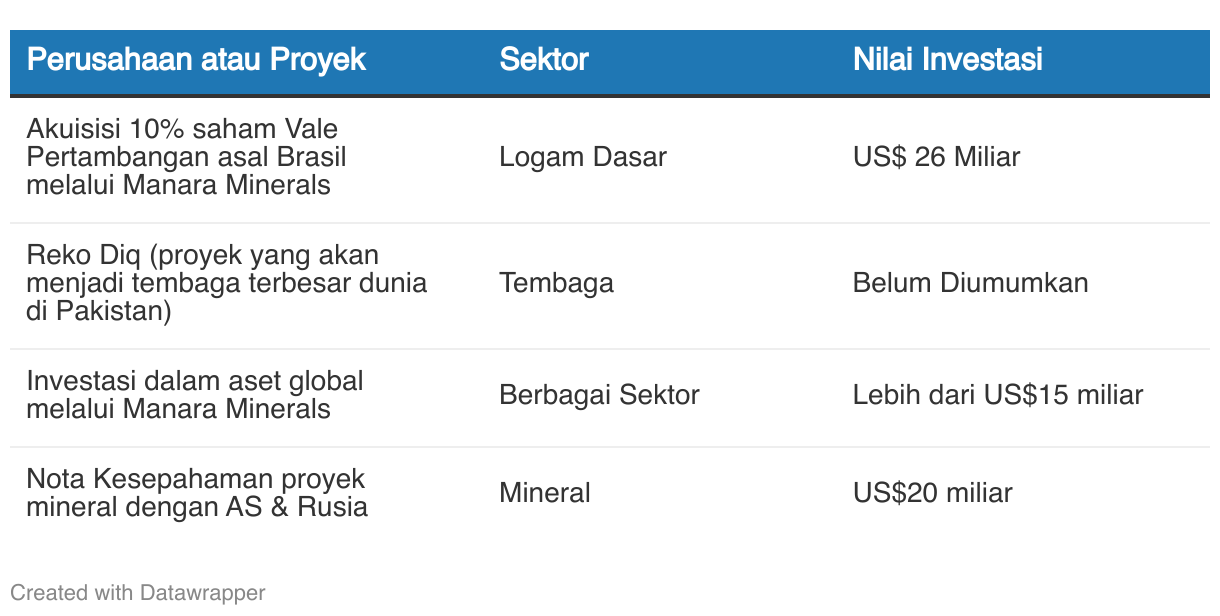Select the 'di Pakistan)' text line
Image resolution: width=1220 pixels, height=616 pixels.
point(99,311)
